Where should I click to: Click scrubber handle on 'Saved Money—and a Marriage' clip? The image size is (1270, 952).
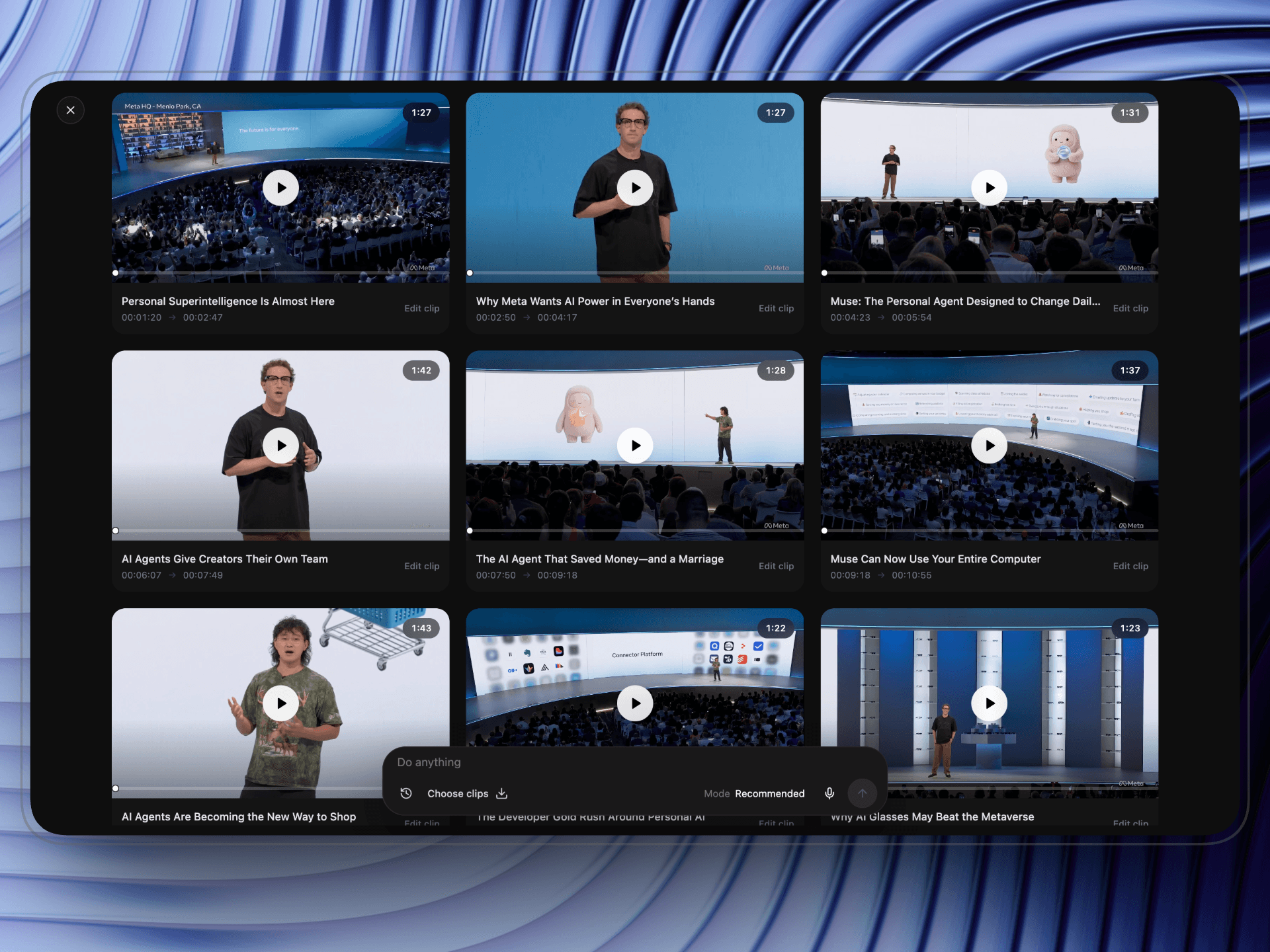tap(470, 530)
